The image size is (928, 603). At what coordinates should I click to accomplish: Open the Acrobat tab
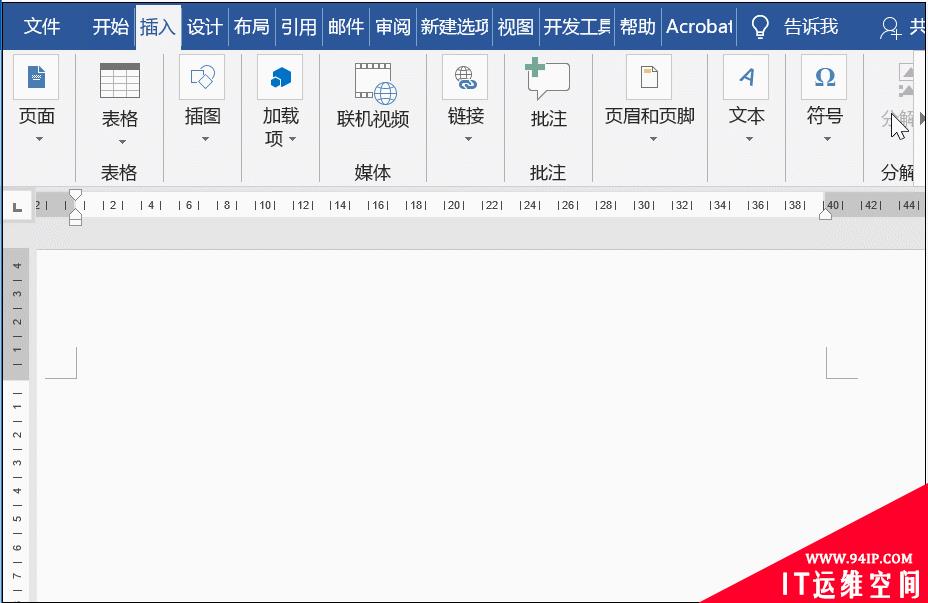(x=700, y=27)
